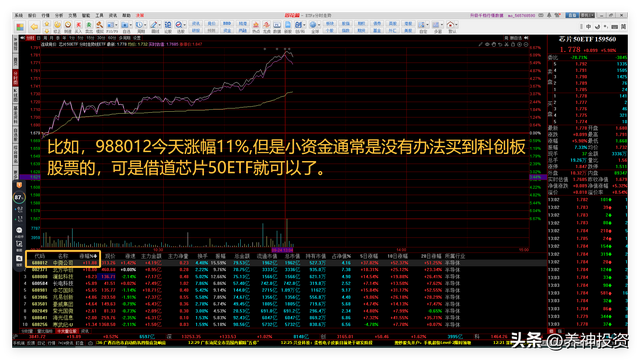Switch to the 30分 period tab

[101, 38]
